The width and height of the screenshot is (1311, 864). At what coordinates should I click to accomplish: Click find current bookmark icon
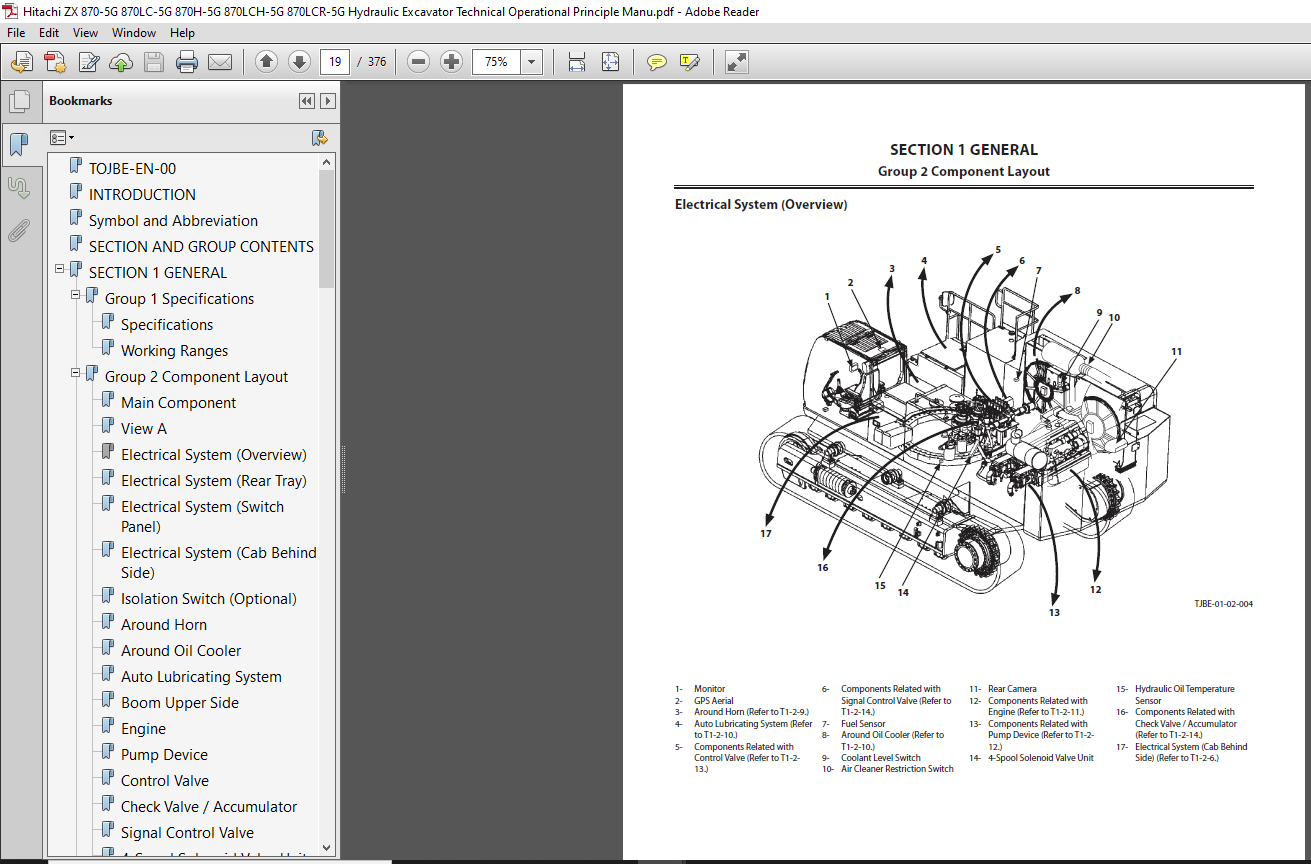(320, 138)
